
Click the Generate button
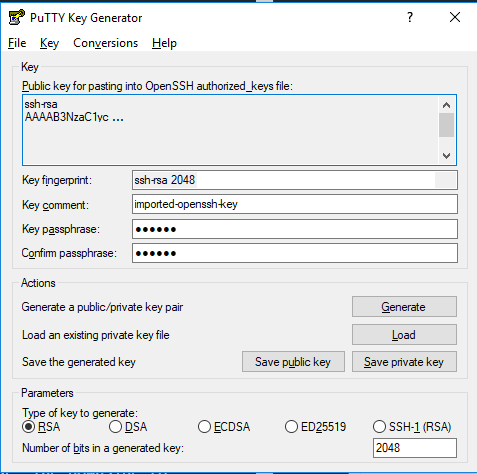(404, 307)
